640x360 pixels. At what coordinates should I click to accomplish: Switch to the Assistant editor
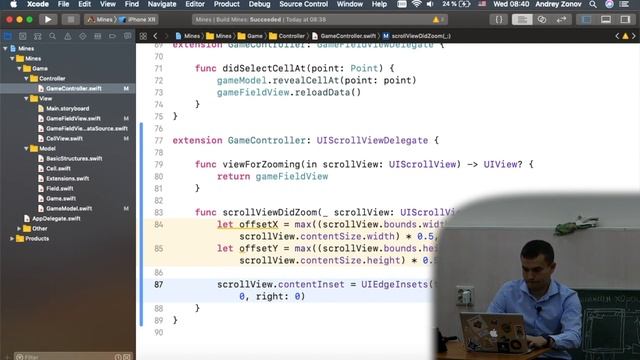click(542, 19)
